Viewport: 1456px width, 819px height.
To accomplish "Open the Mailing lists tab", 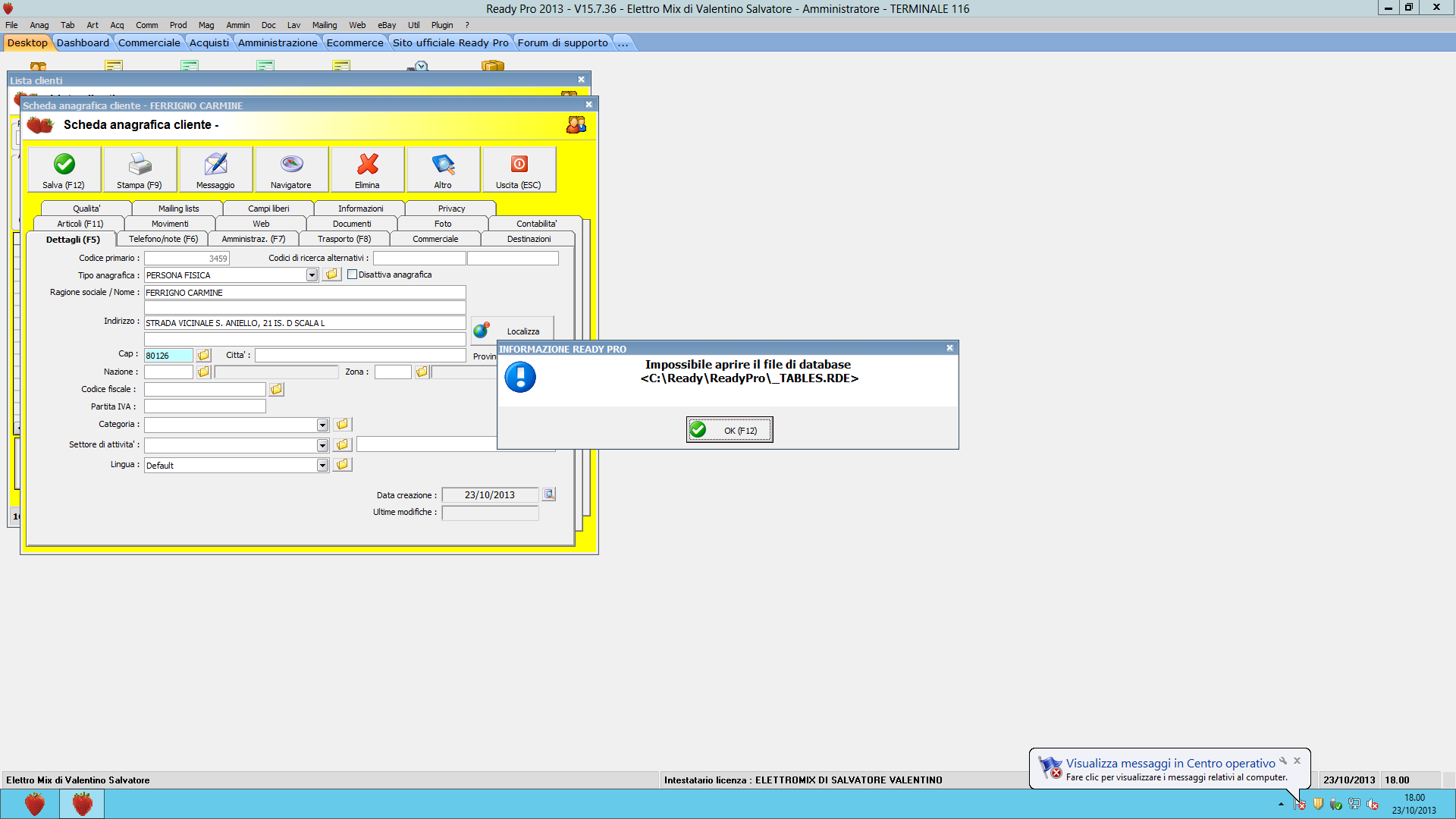I will (178, 209).
